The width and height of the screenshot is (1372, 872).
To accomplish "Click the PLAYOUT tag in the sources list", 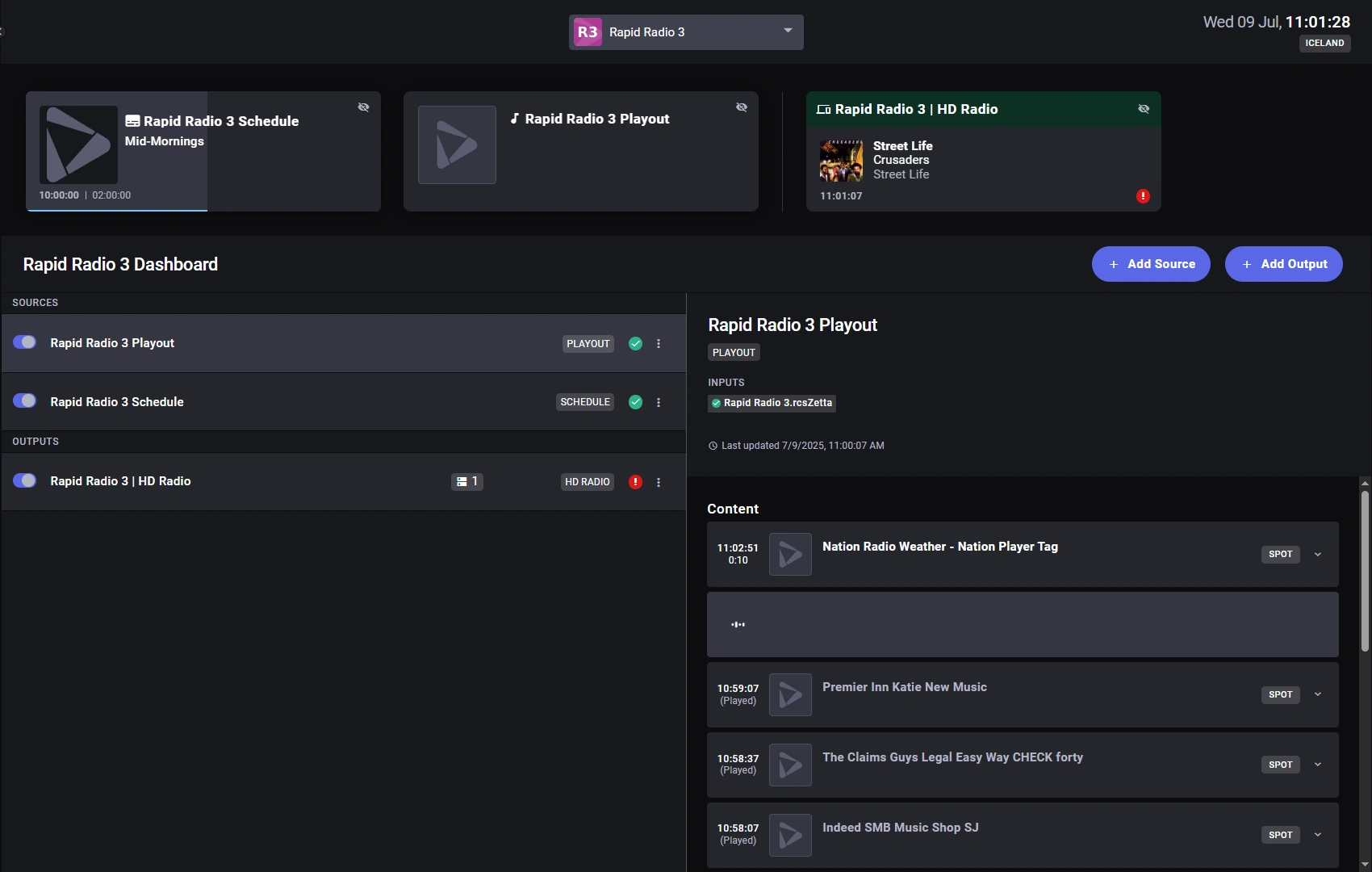I will pyautogui.click(x=588, y=344).
